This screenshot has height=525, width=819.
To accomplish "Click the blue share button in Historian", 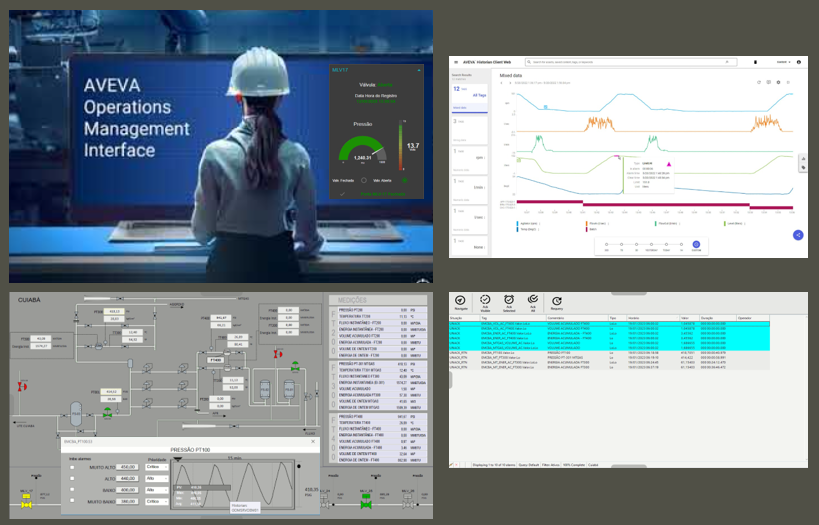I will point(798,235).
